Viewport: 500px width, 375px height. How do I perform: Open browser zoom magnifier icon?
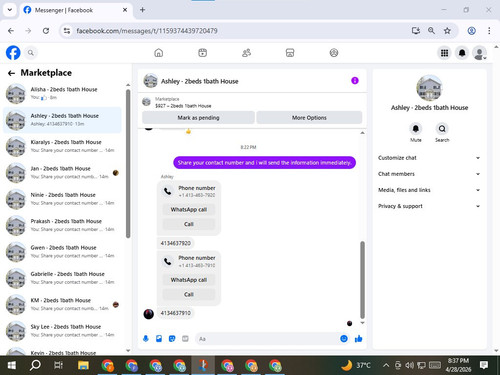pyautogui.click(x=431, y=31)
